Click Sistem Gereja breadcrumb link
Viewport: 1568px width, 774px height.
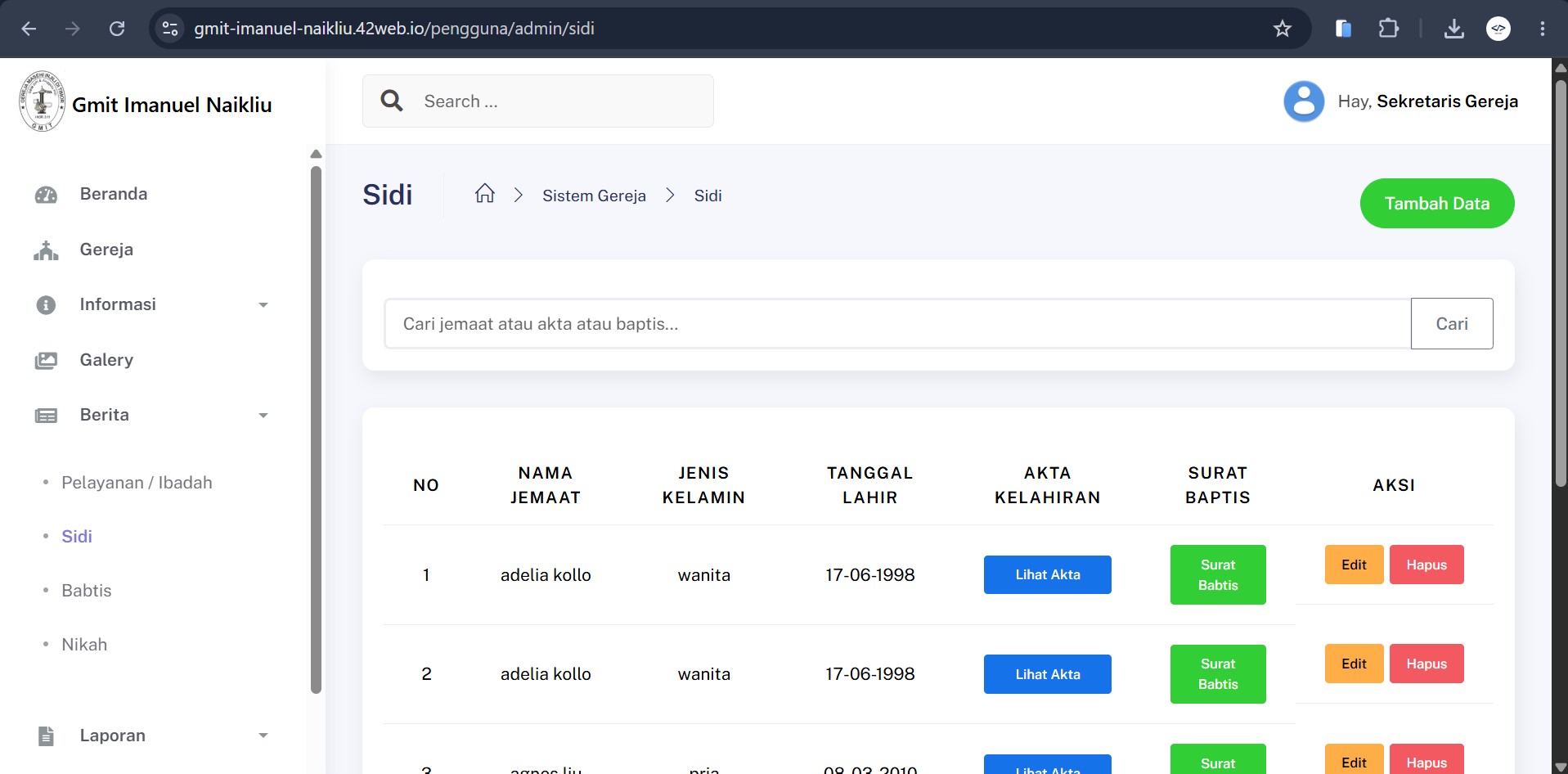(594, 196)
